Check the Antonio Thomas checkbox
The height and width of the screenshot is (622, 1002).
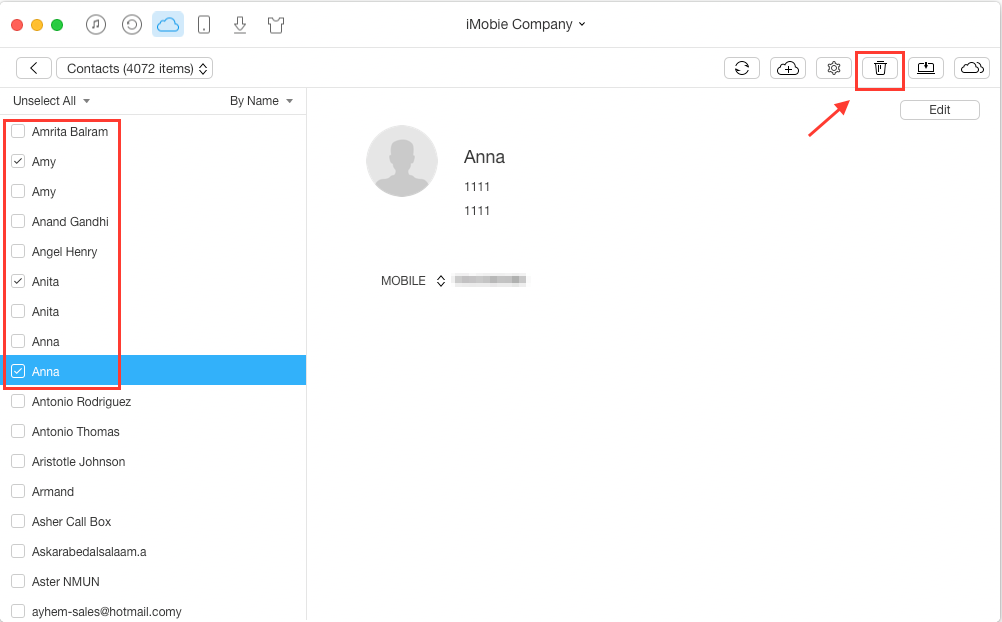[x=18, y=431]
